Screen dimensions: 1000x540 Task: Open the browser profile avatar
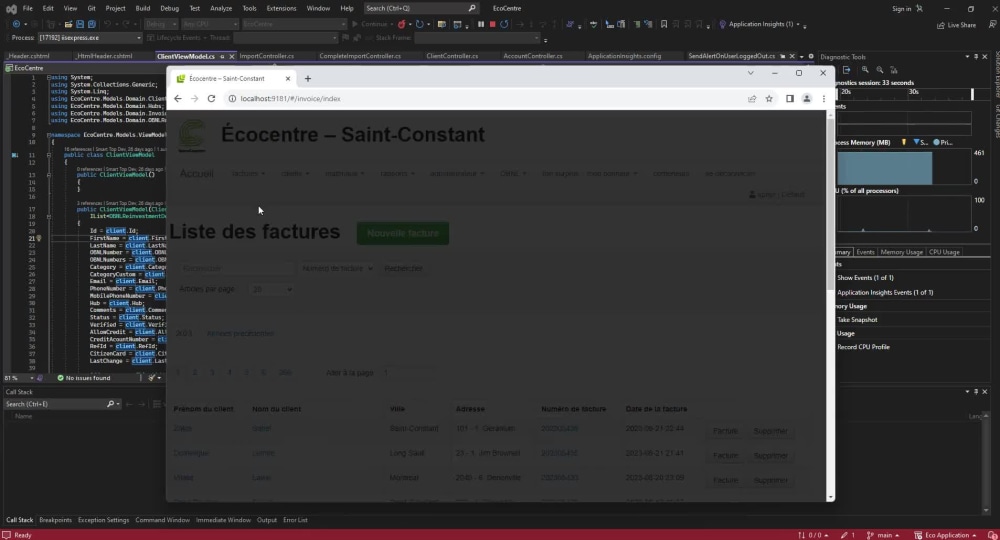pyautogui.click(x=807, y=99)
